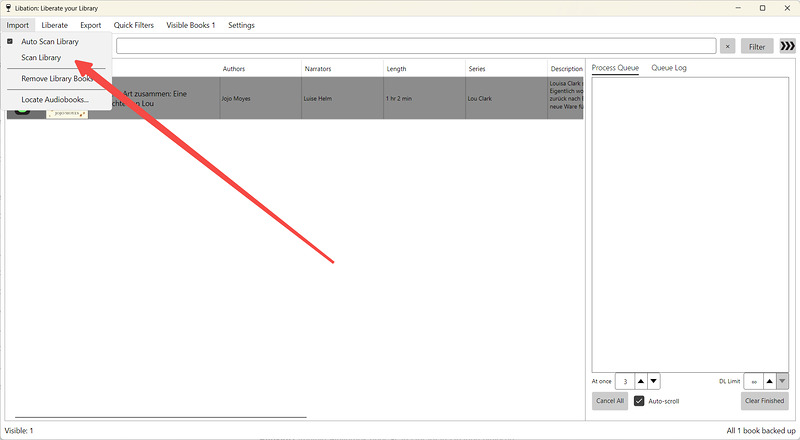Open the Export menu

91,25
